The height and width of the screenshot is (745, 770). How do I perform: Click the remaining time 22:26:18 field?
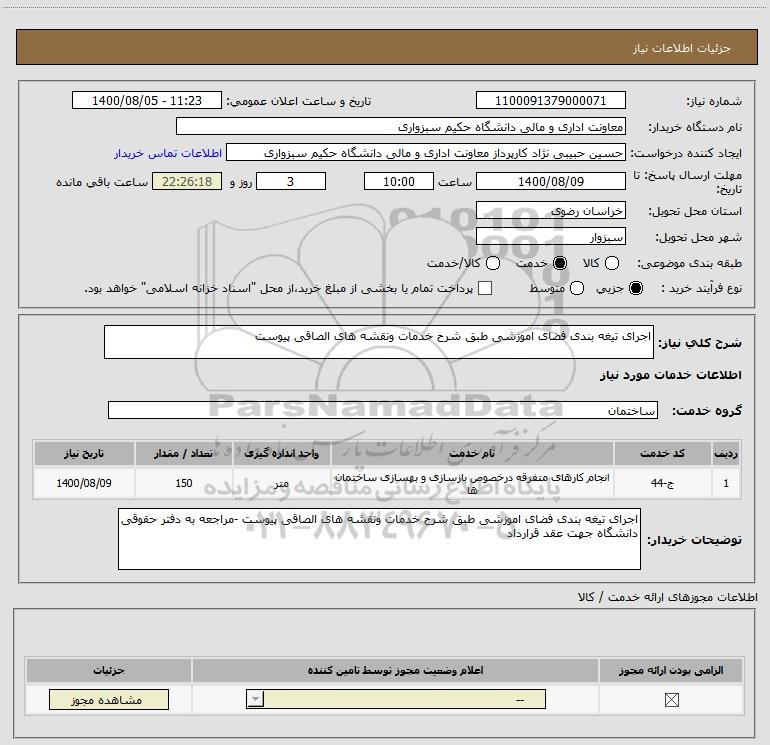[187, 181]
